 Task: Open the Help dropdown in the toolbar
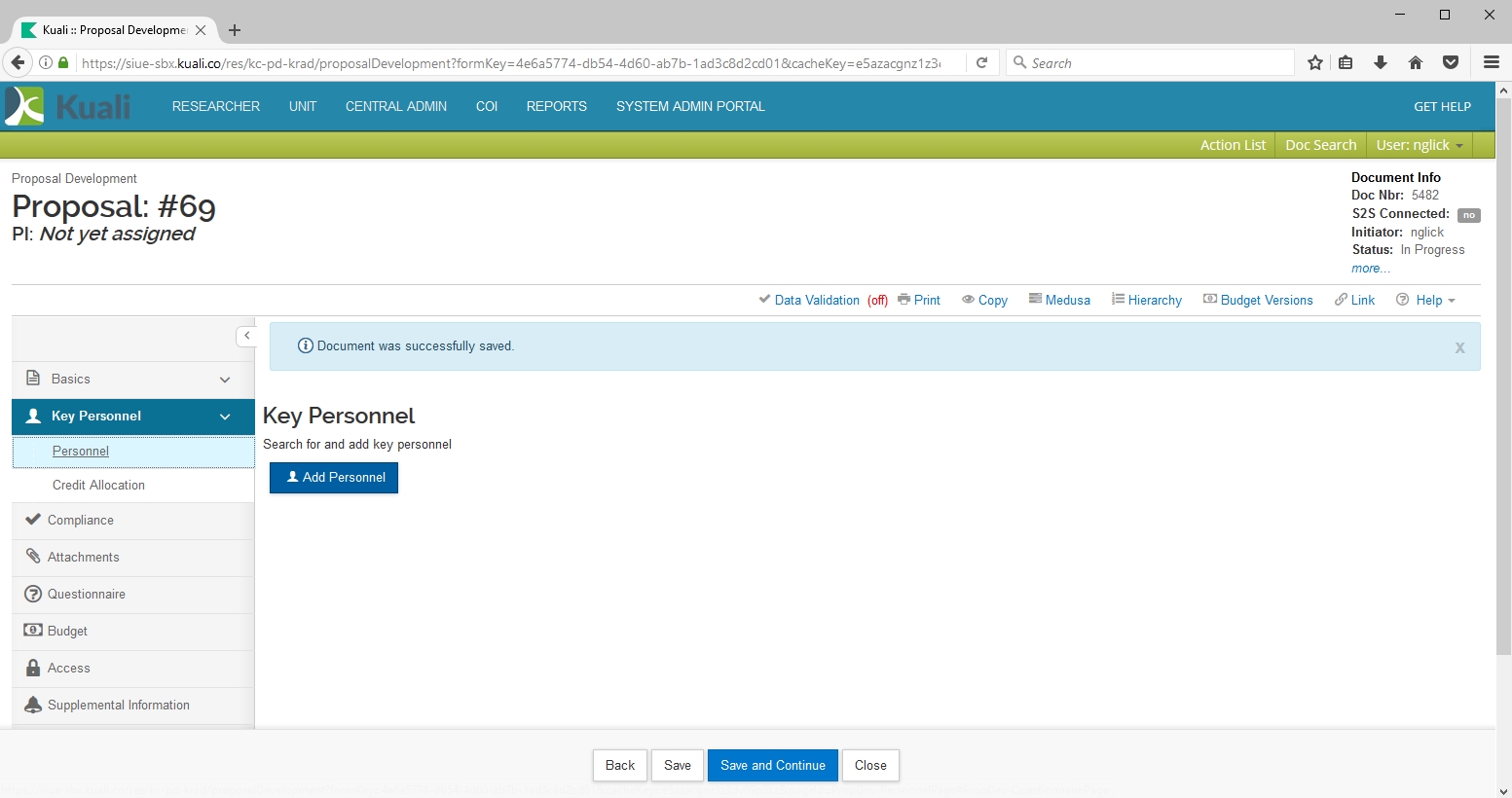[x=1426, y=300]
